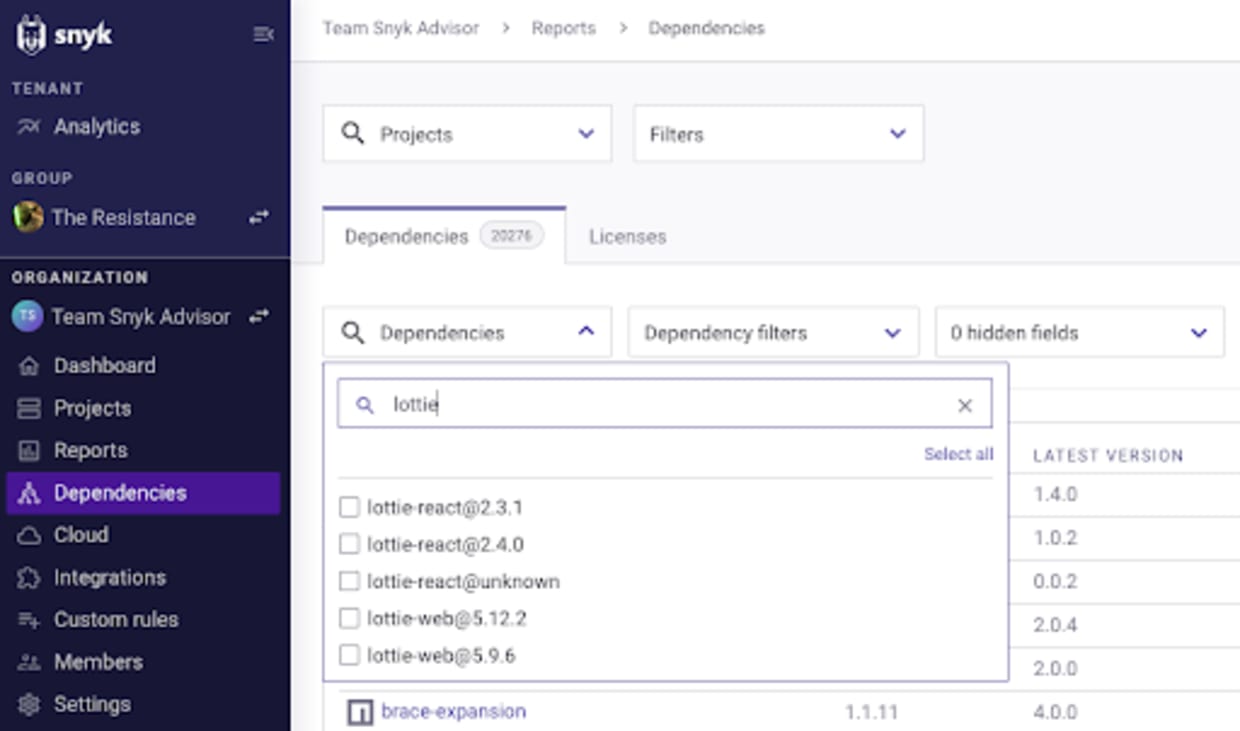Click the npm icon beside brace-expansion
Screen dimensions: 1240x731
(x=359, y=712)
